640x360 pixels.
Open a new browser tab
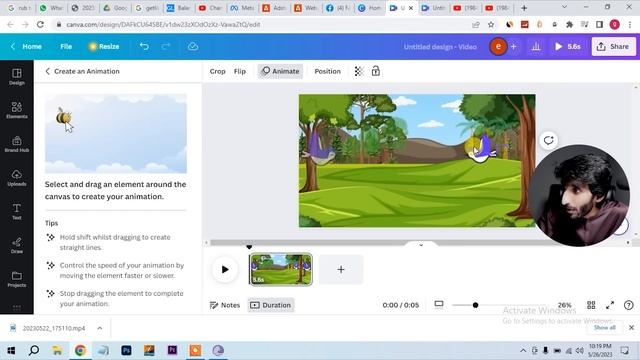point(524,8)
